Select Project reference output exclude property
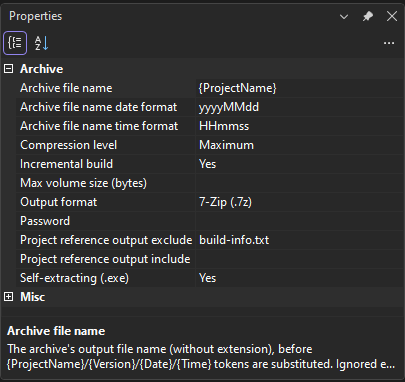This screenshot has height=382, width=405. click(x=106, y=240)
